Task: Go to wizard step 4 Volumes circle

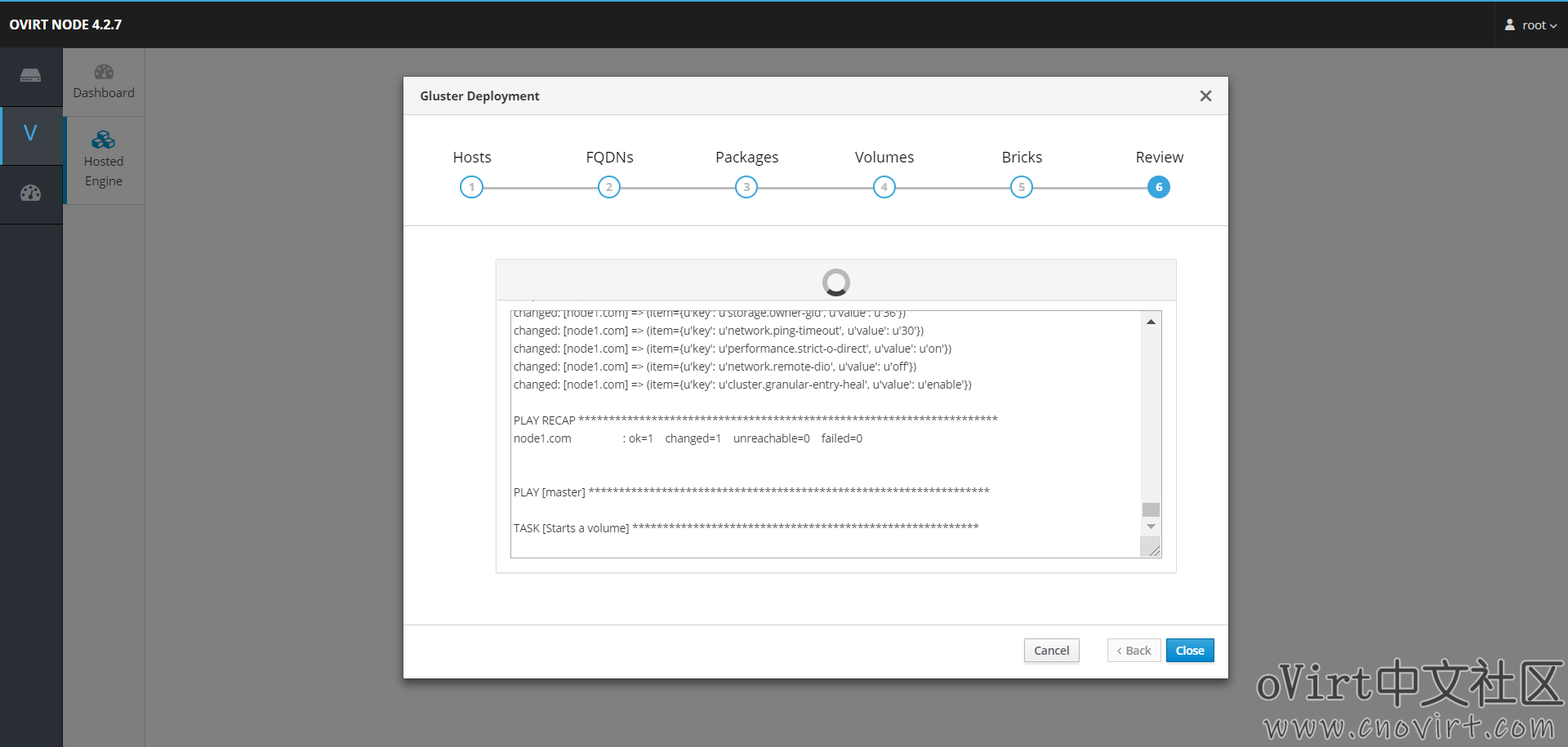Action: point(884,187)
